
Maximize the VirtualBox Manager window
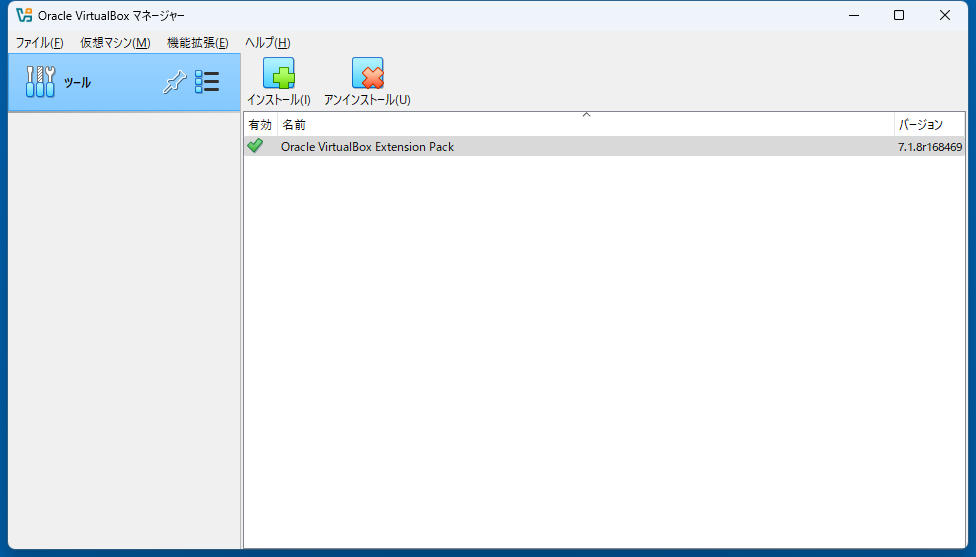tap(899, 15)
